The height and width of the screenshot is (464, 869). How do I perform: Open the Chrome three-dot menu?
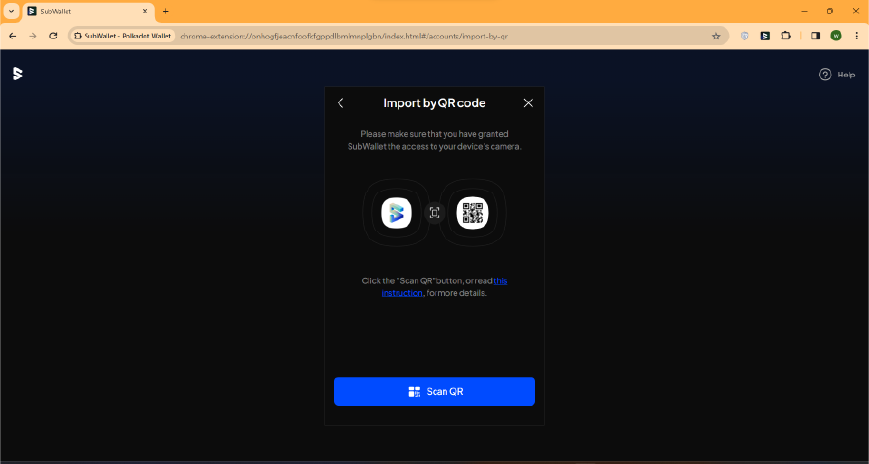click(856, 35)
